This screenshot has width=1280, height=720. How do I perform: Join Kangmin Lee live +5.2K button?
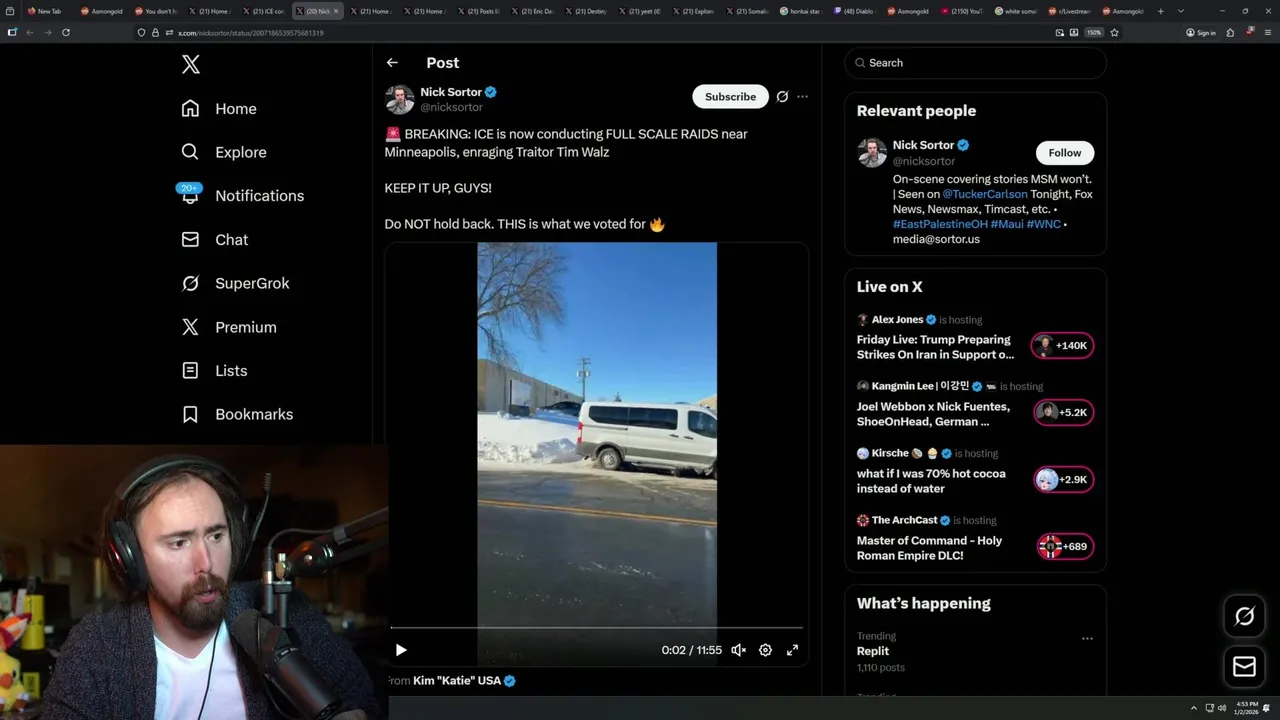coord(1063,412)
